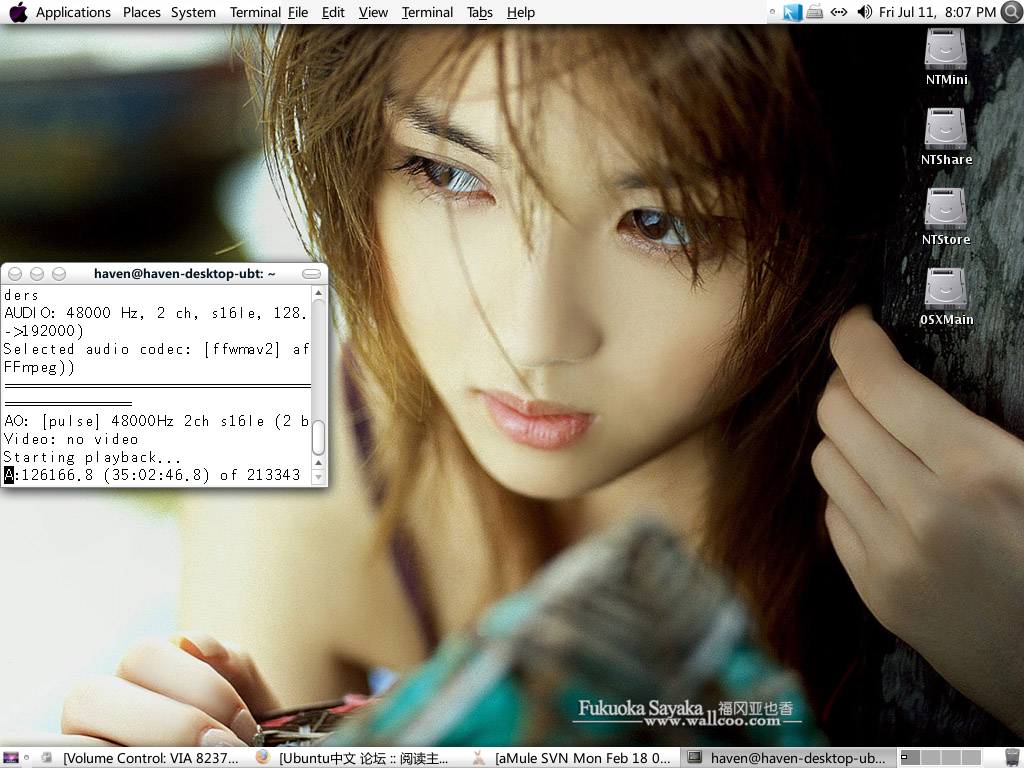Click the terminal line starting "AUDIO: 48000 Hz"
The width and height of the screenshot is (1024, 768).
(x=156, y=313)
